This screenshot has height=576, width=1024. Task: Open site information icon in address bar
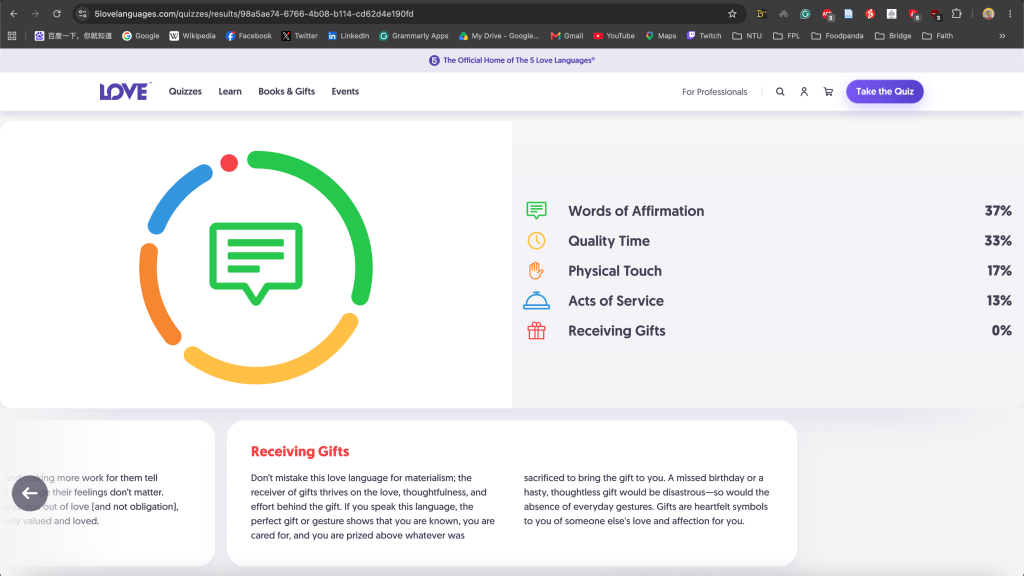click(x=82, y=14)
